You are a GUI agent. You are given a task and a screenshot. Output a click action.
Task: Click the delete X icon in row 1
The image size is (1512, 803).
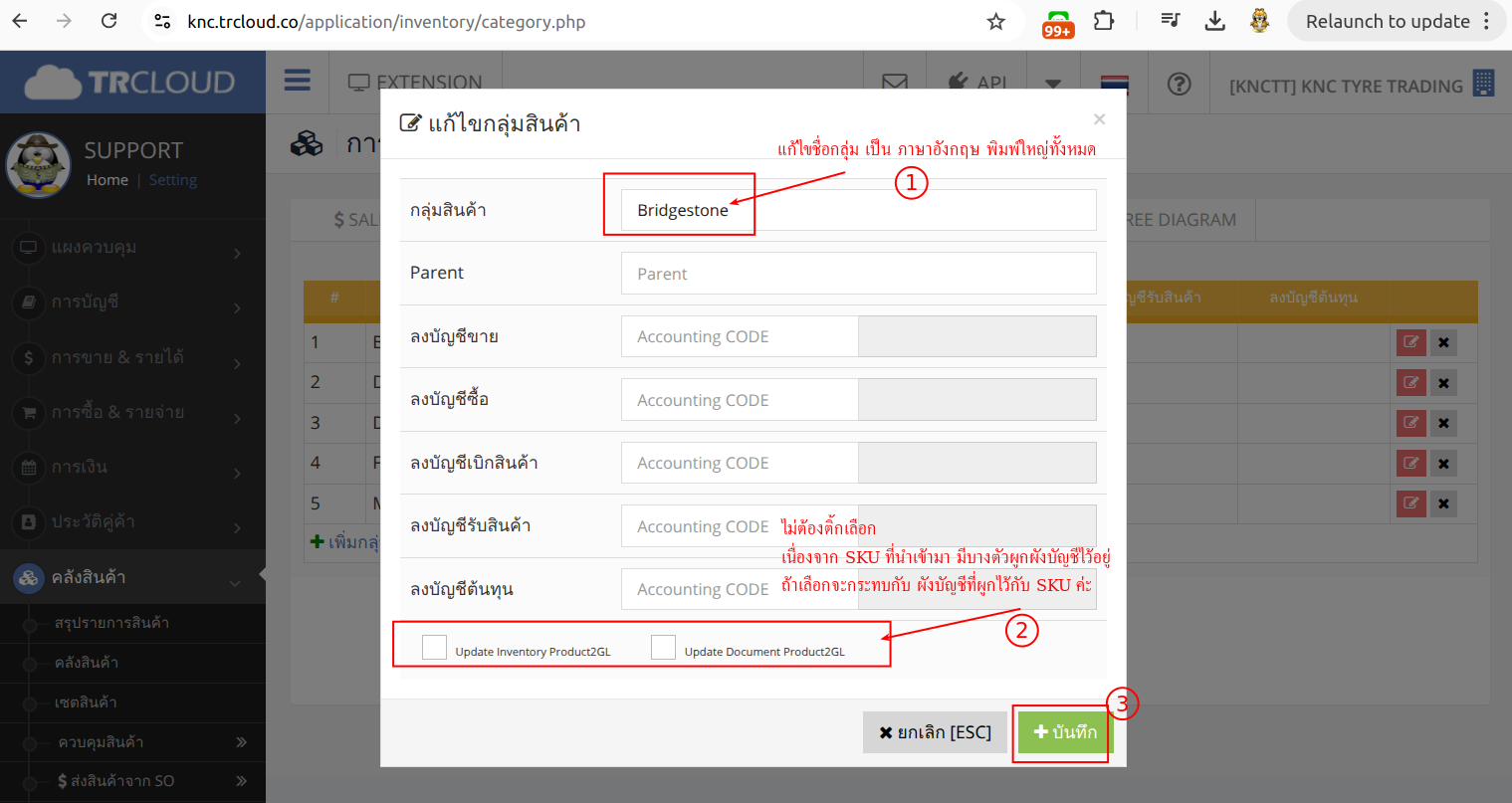pyautogui.click(x=1443, y=343)
